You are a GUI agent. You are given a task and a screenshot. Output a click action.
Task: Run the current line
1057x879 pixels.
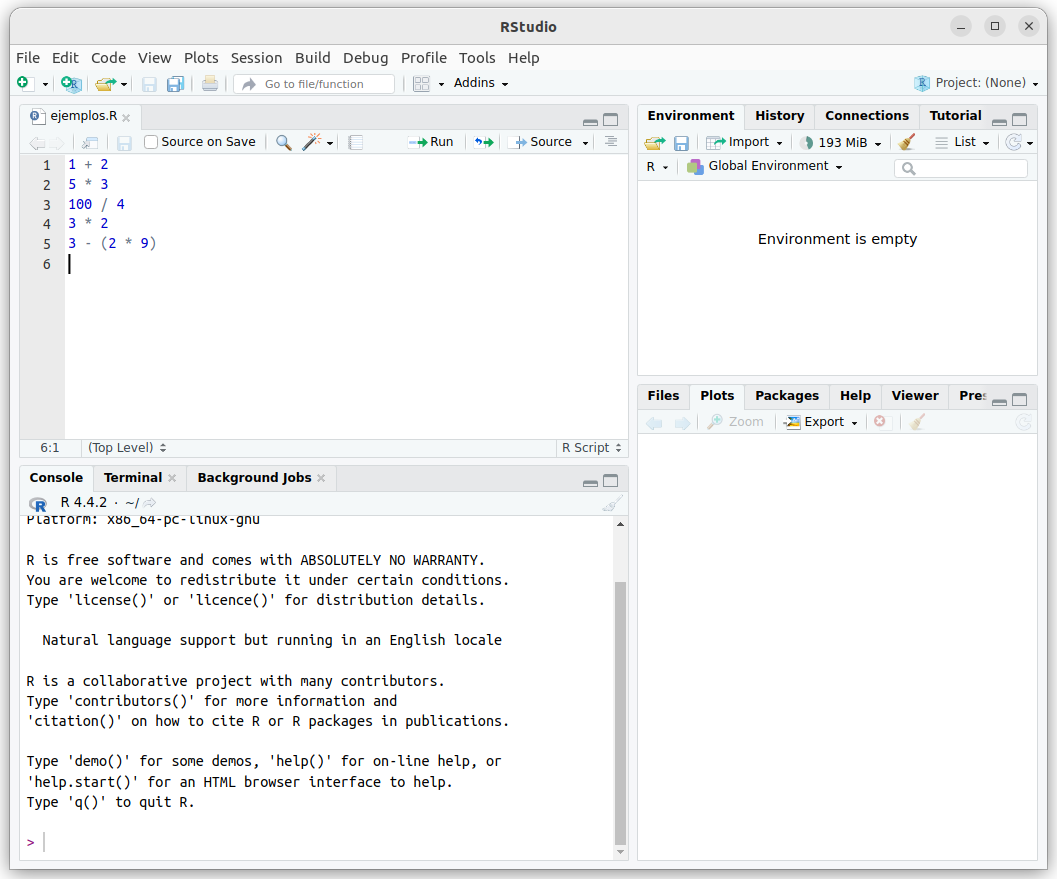(x=431, y=142)
